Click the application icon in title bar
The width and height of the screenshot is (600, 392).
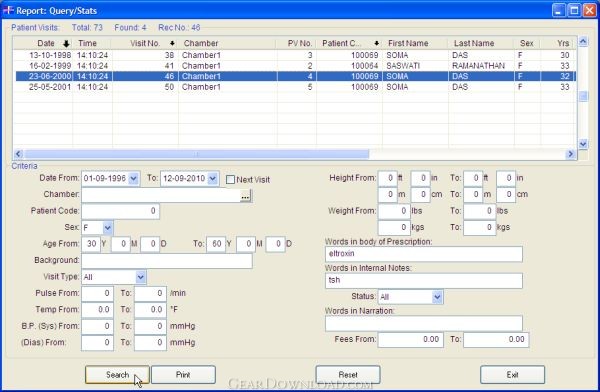pyautogui.click(x=8, y=10)
